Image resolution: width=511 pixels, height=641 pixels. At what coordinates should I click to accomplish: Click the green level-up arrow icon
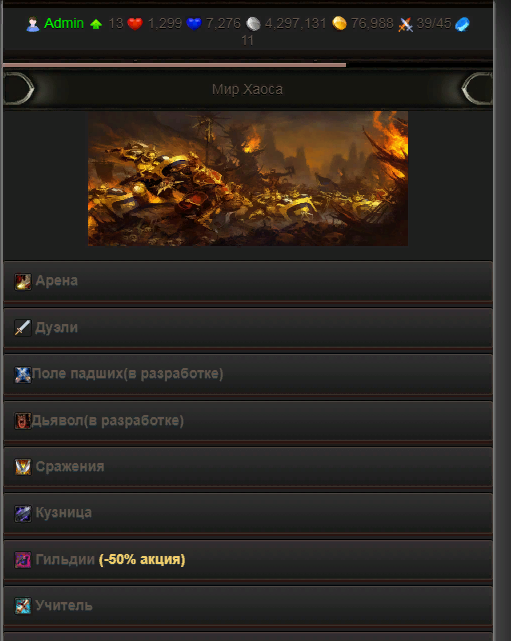[96, 25]
